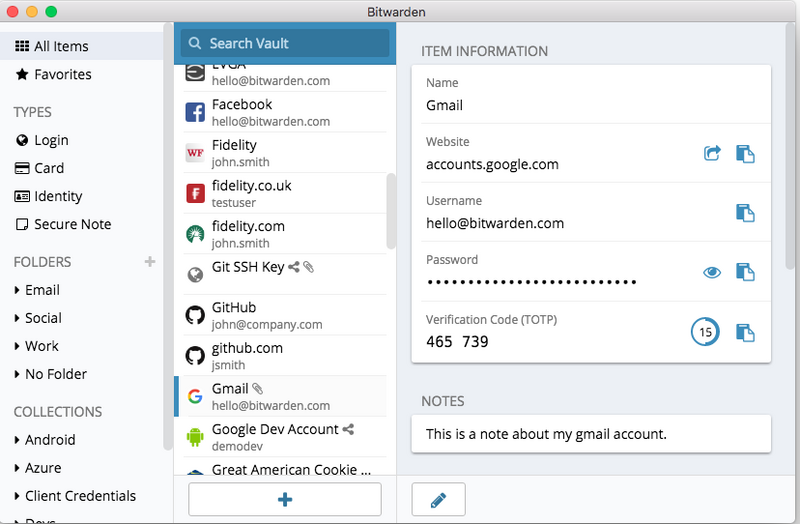Select All Items in sidebar
Viewport: 800px width, 524px height.
(61, 46)
